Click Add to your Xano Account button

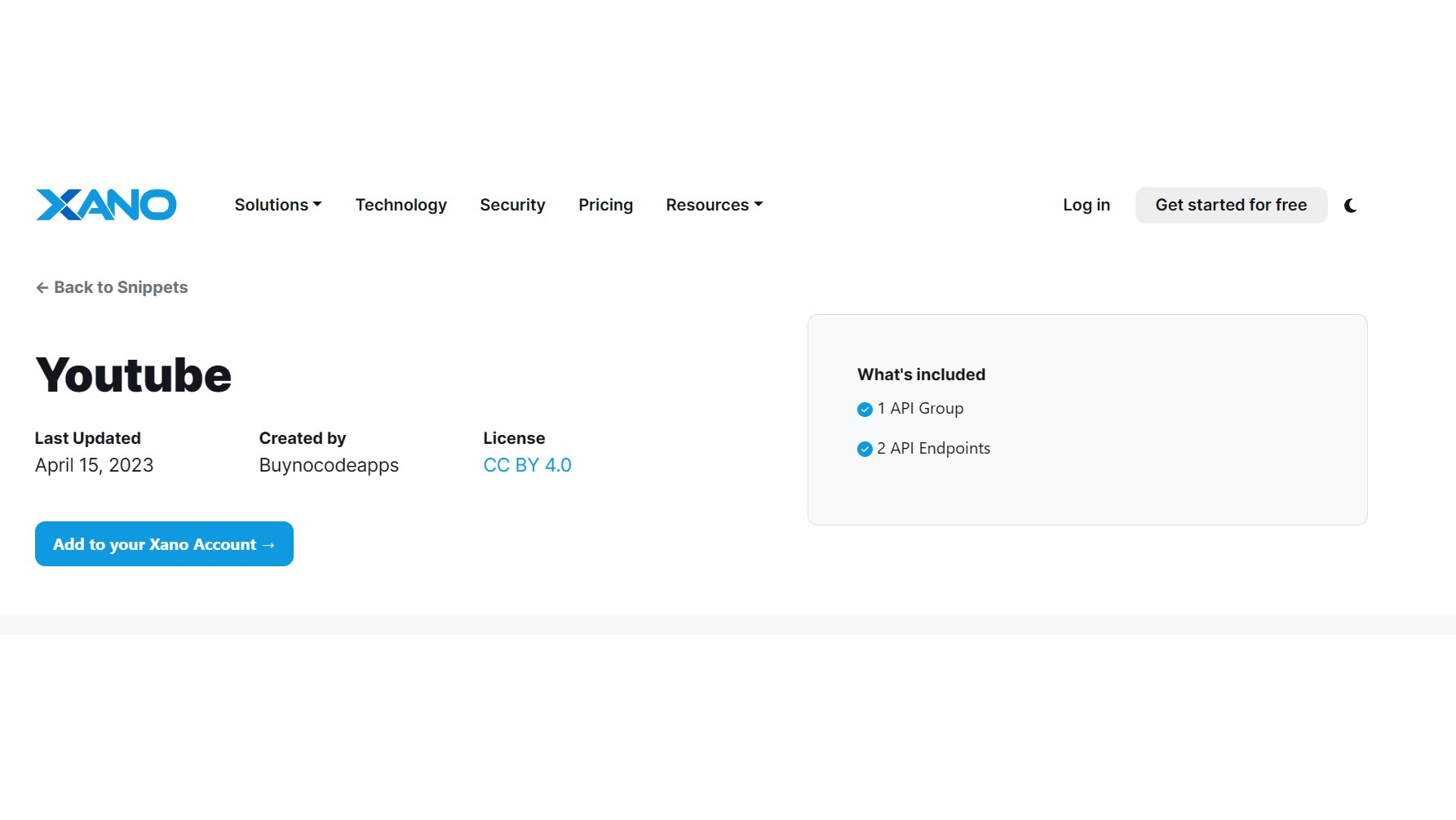[164, 544]
